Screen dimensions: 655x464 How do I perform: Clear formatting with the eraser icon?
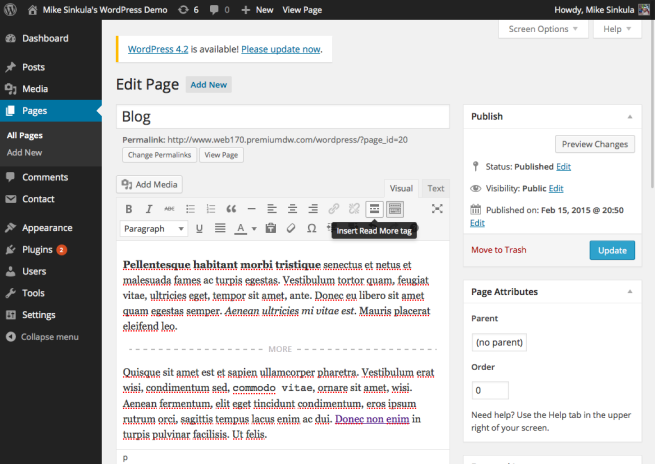[291, 228]
